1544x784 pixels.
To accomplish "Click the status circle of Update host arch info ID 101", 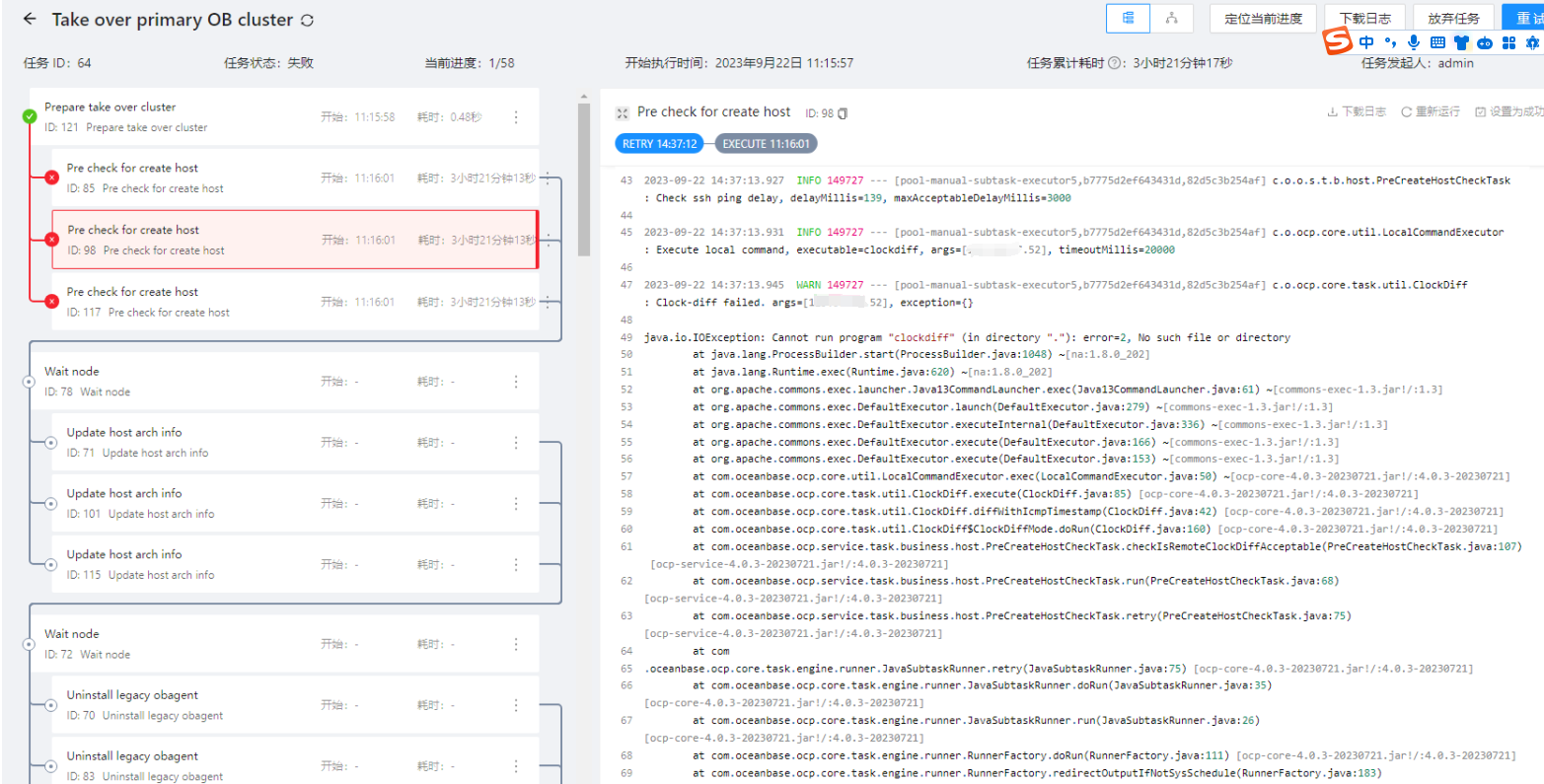I will click(51, 504).
